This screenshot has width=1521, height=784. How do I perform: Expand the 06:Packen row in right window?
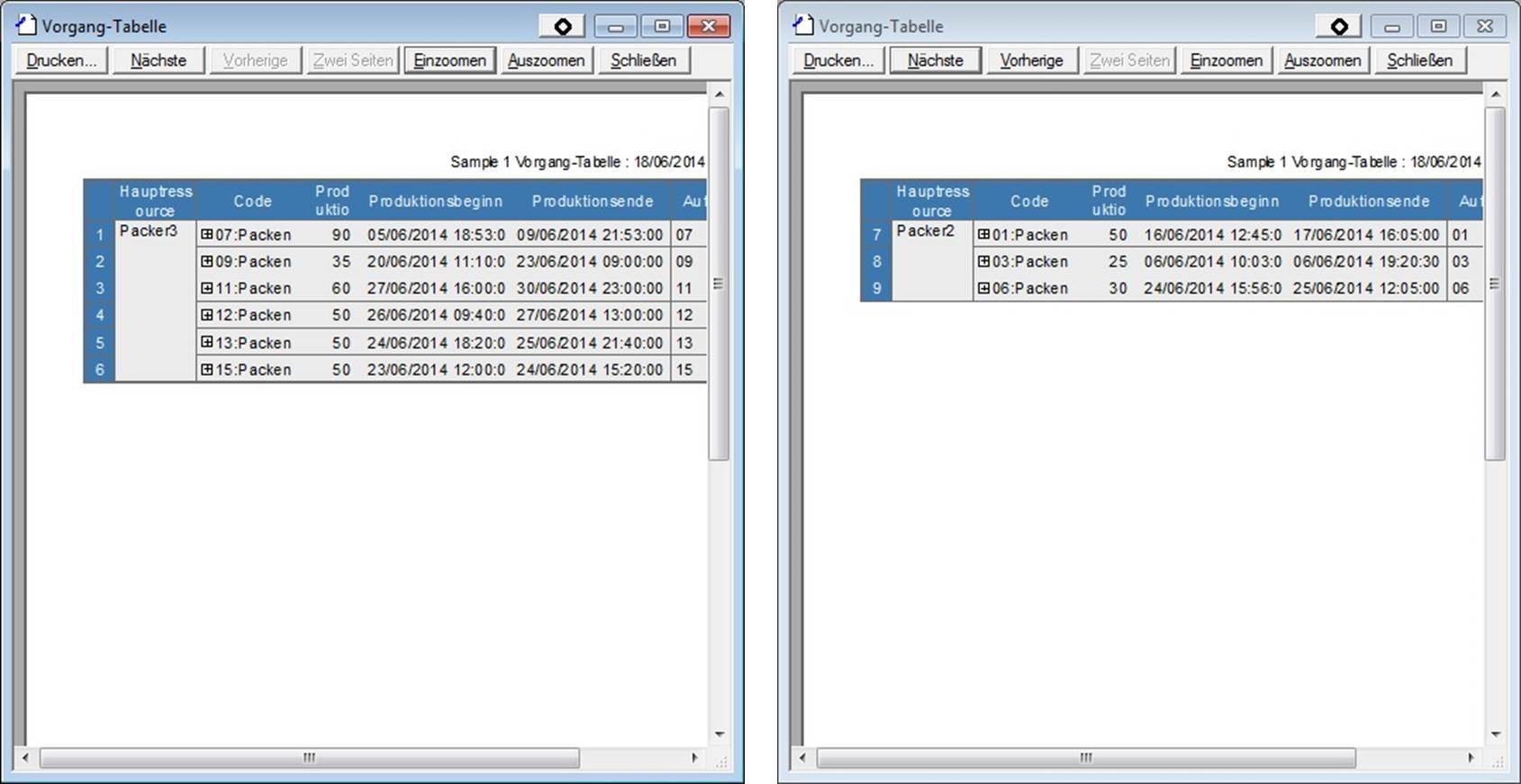coord(984,288)
